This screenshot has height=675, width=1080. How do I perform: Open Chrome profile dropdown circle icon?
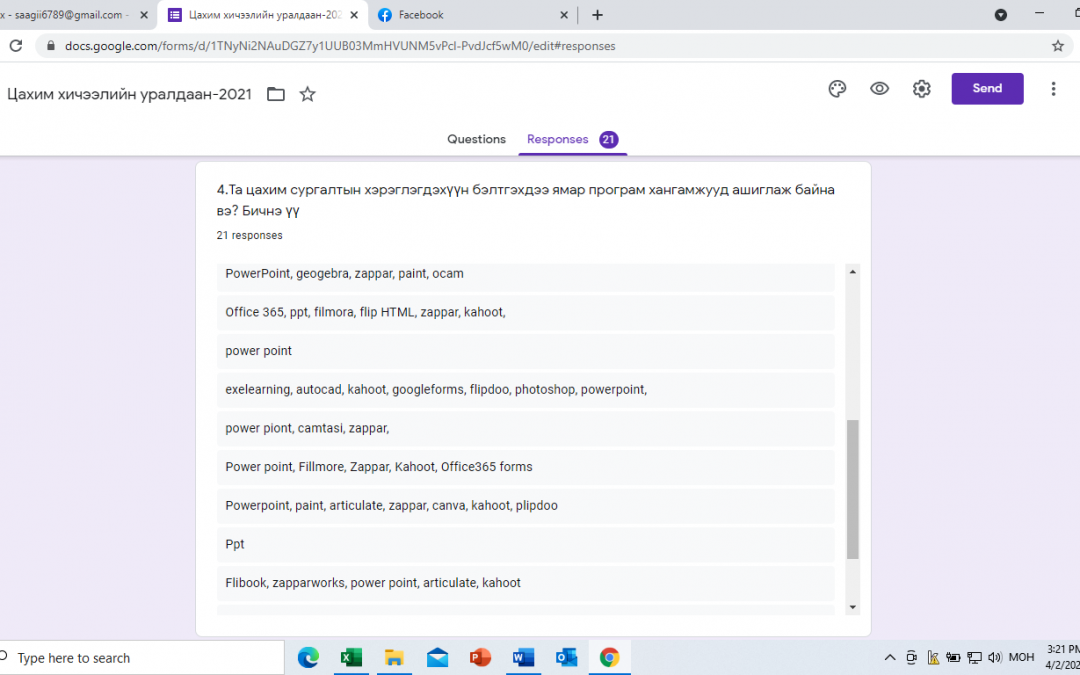(1001, 15)
